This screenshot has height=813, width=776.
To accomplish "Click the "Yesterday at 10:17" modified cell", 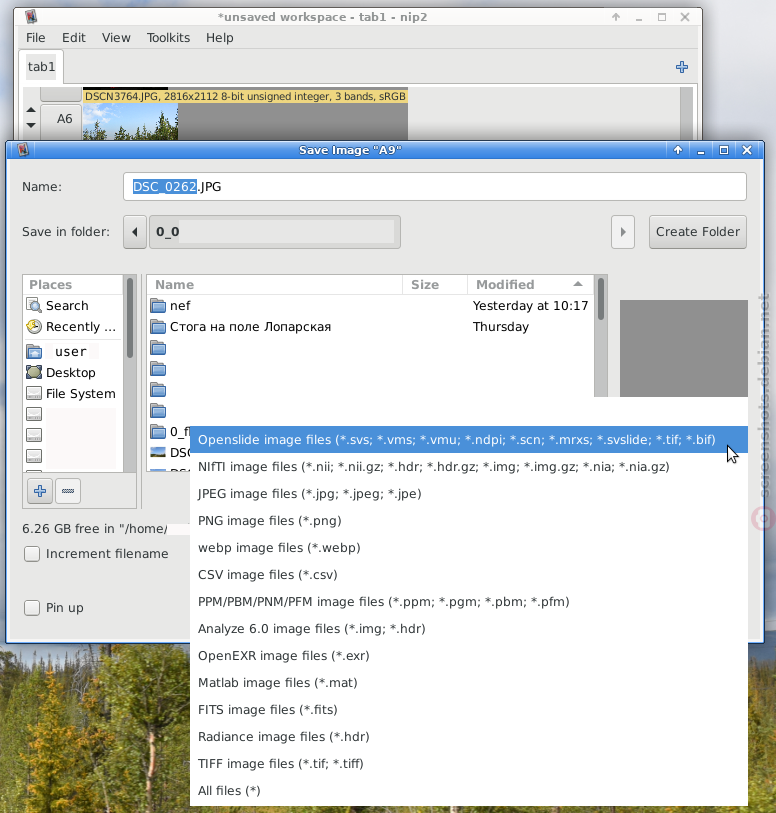I will point(530,306).
